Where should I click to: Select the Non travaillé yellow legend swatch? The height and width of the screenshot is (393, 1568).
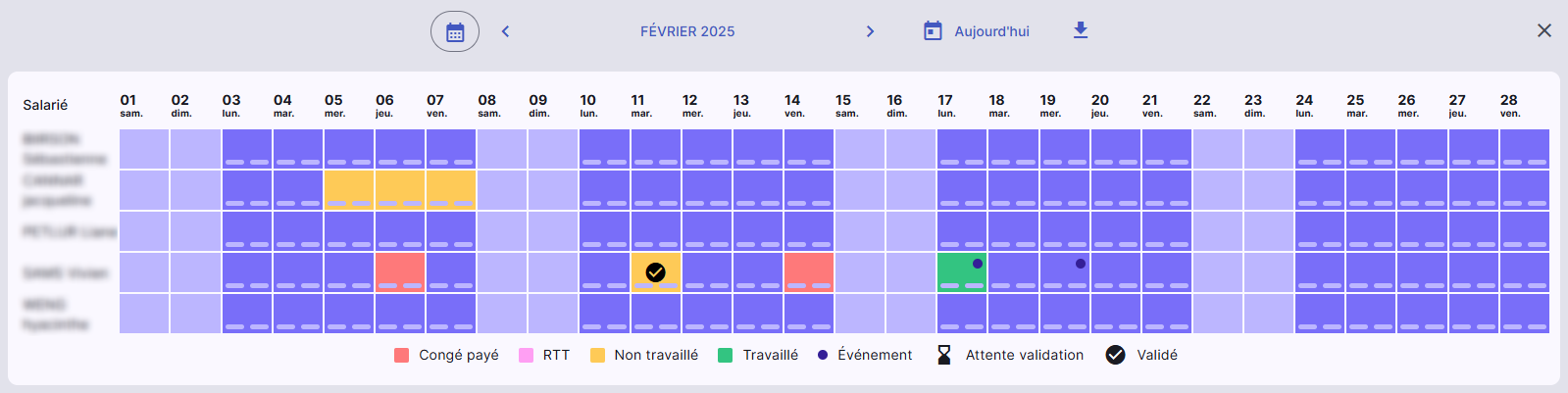coord(597,355)
